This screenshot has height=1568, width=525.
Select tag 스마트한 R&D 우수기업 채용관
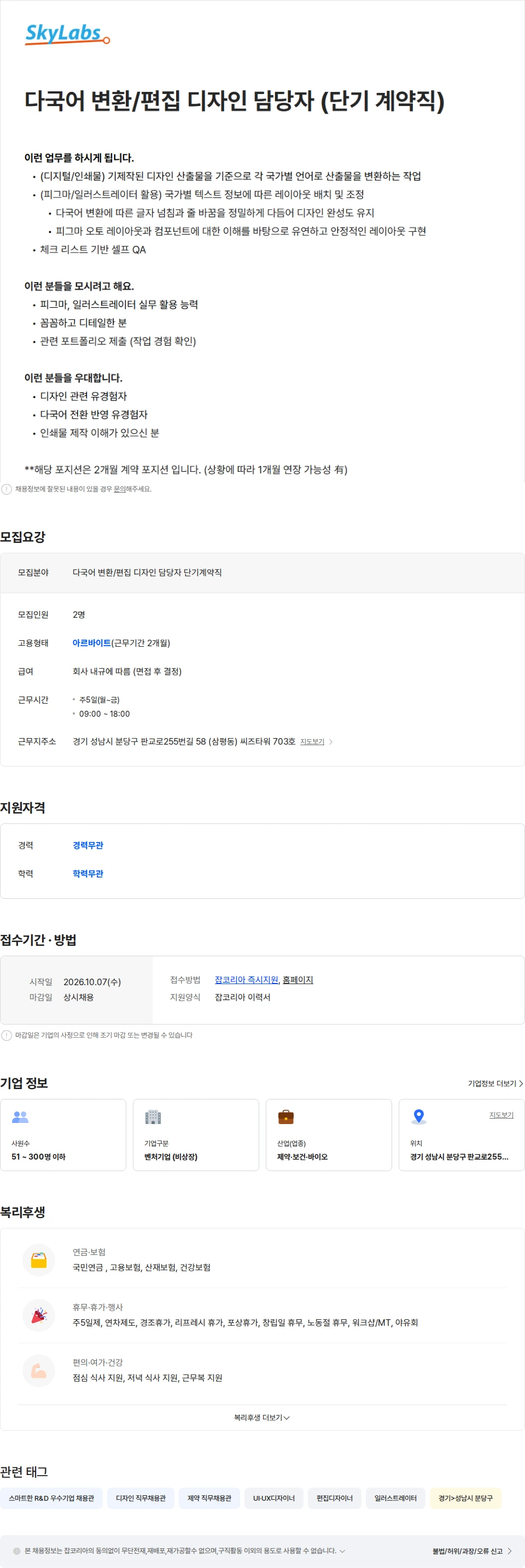(51, 1498)
